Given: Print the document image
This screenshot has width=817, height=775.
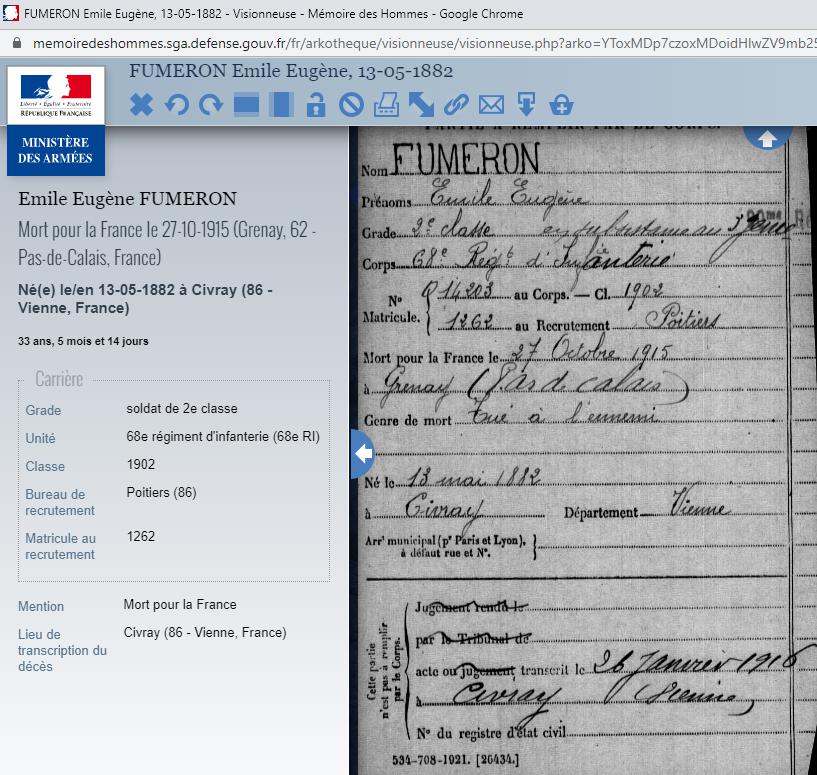Looking at the screenshot, I should [387, 105].
